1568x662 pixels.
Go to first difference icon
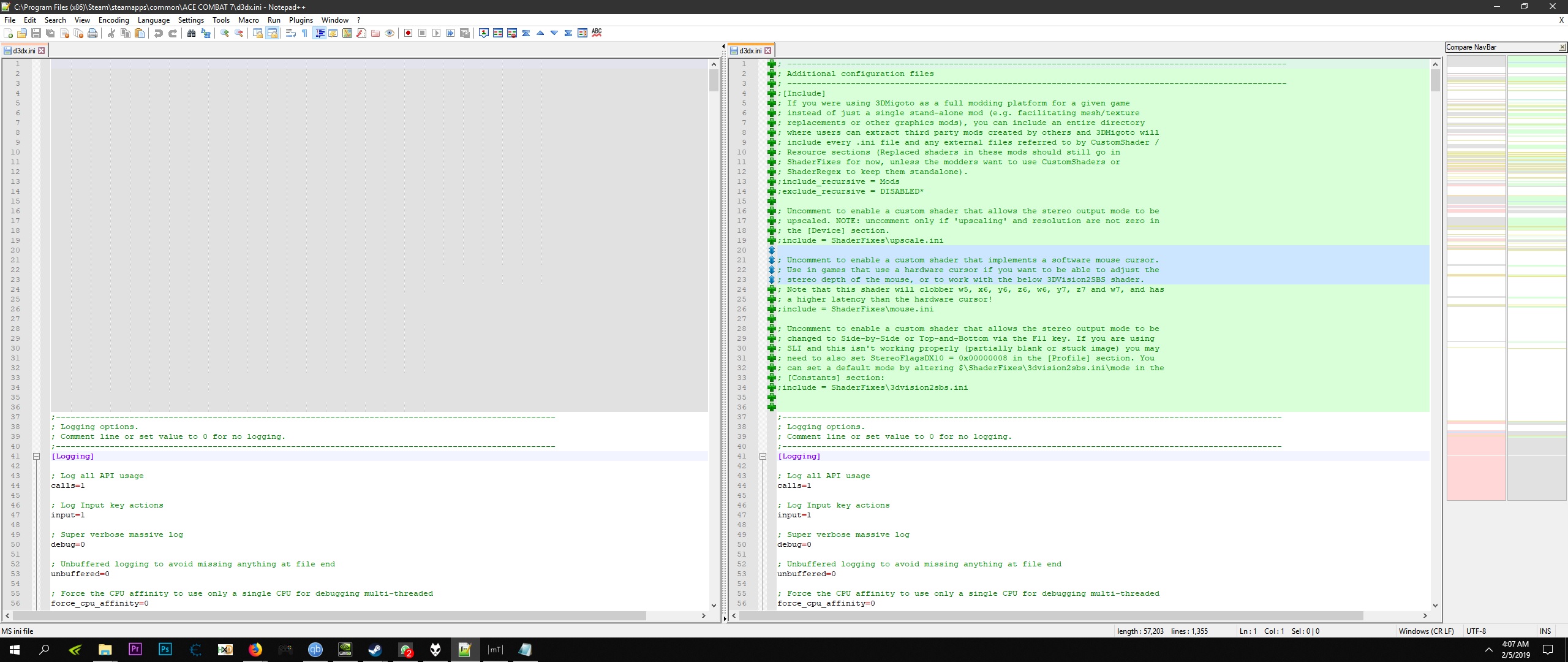pos(526,33)
